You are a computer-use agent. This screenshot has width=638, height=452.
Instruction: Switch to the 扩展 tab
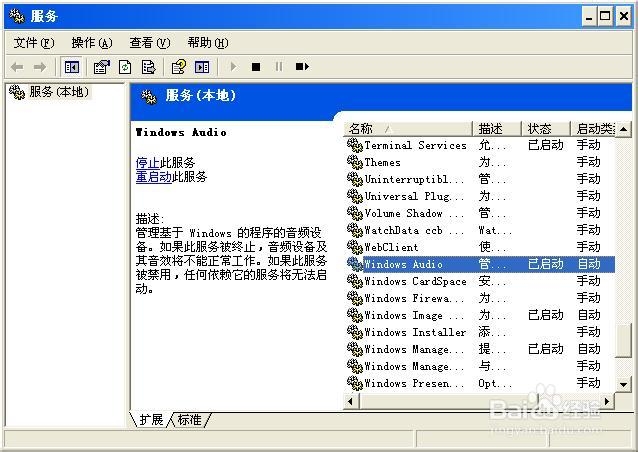pos(151,420)
